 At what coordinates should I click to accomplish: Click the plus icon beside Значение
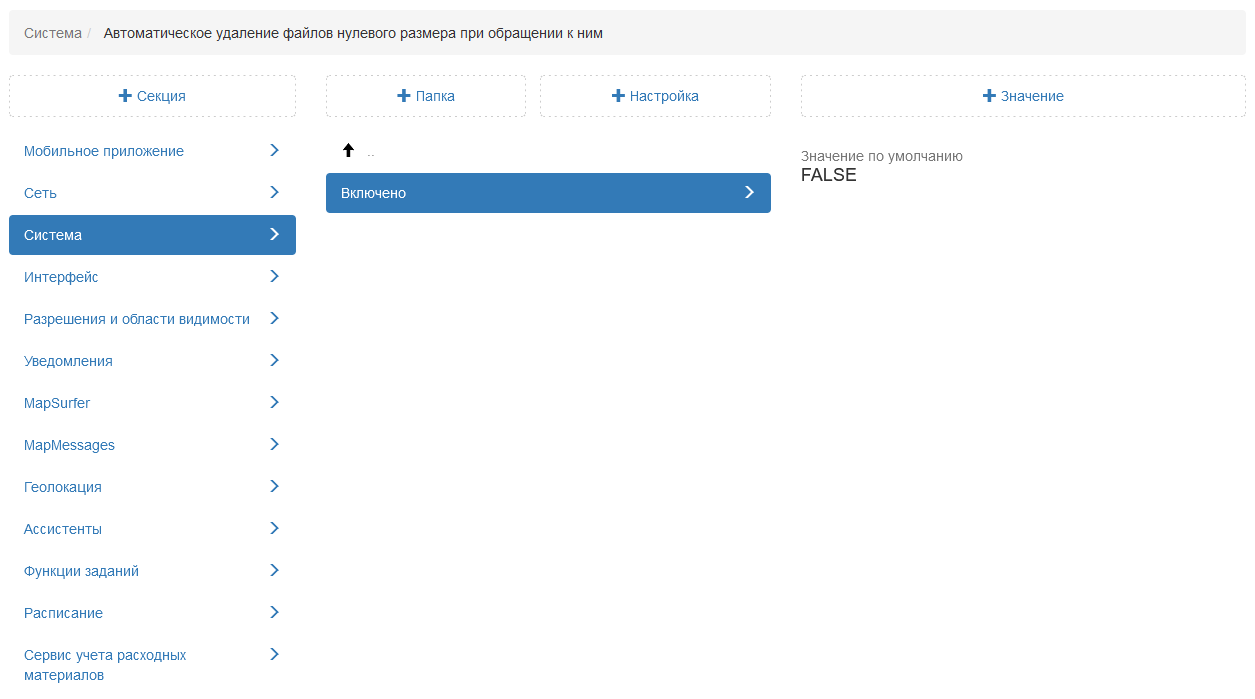tap(989, 96)
